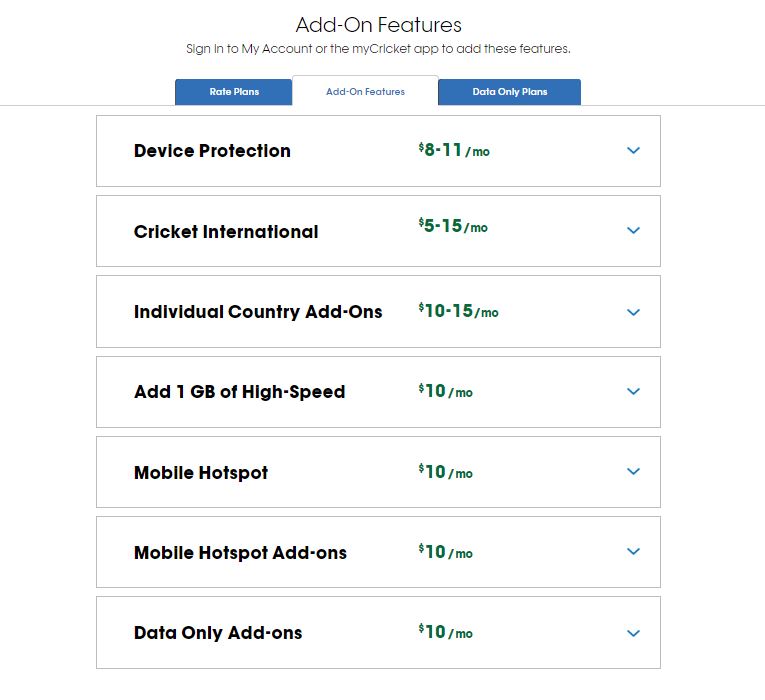Expand the Device Protection chevron arrow

coord(633,151)
